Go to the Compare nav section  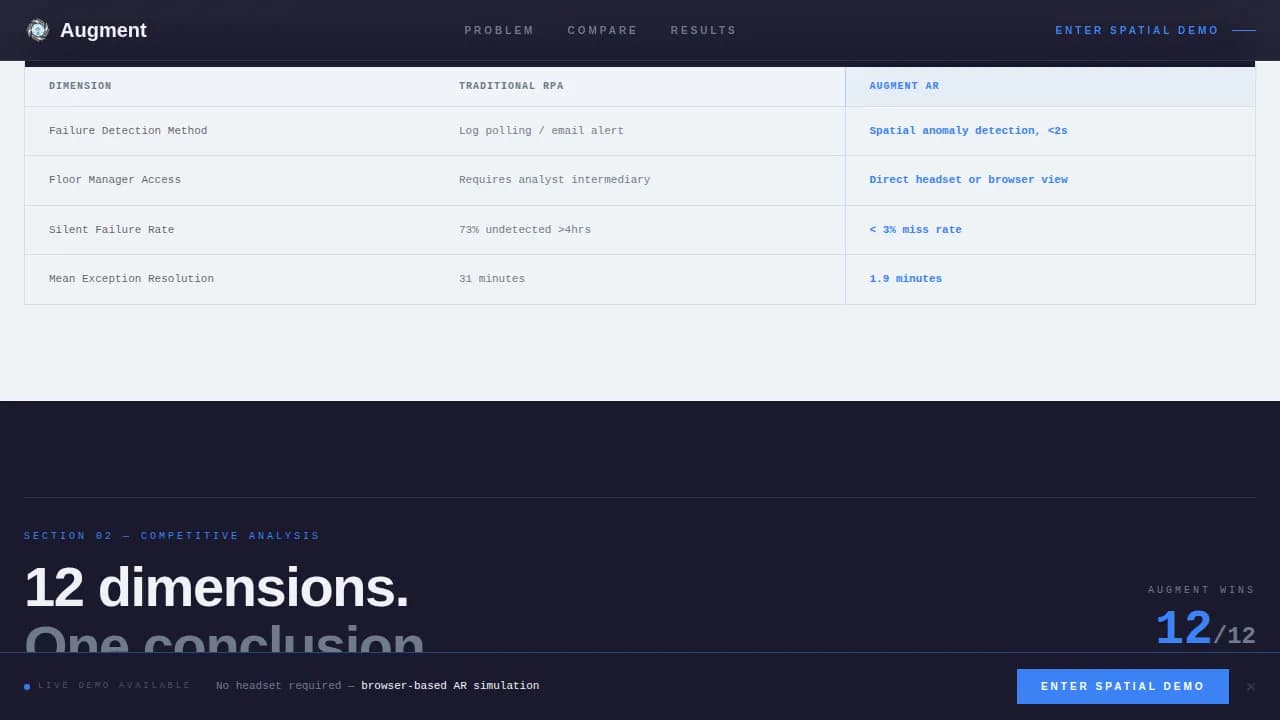(x=602, y=30)
